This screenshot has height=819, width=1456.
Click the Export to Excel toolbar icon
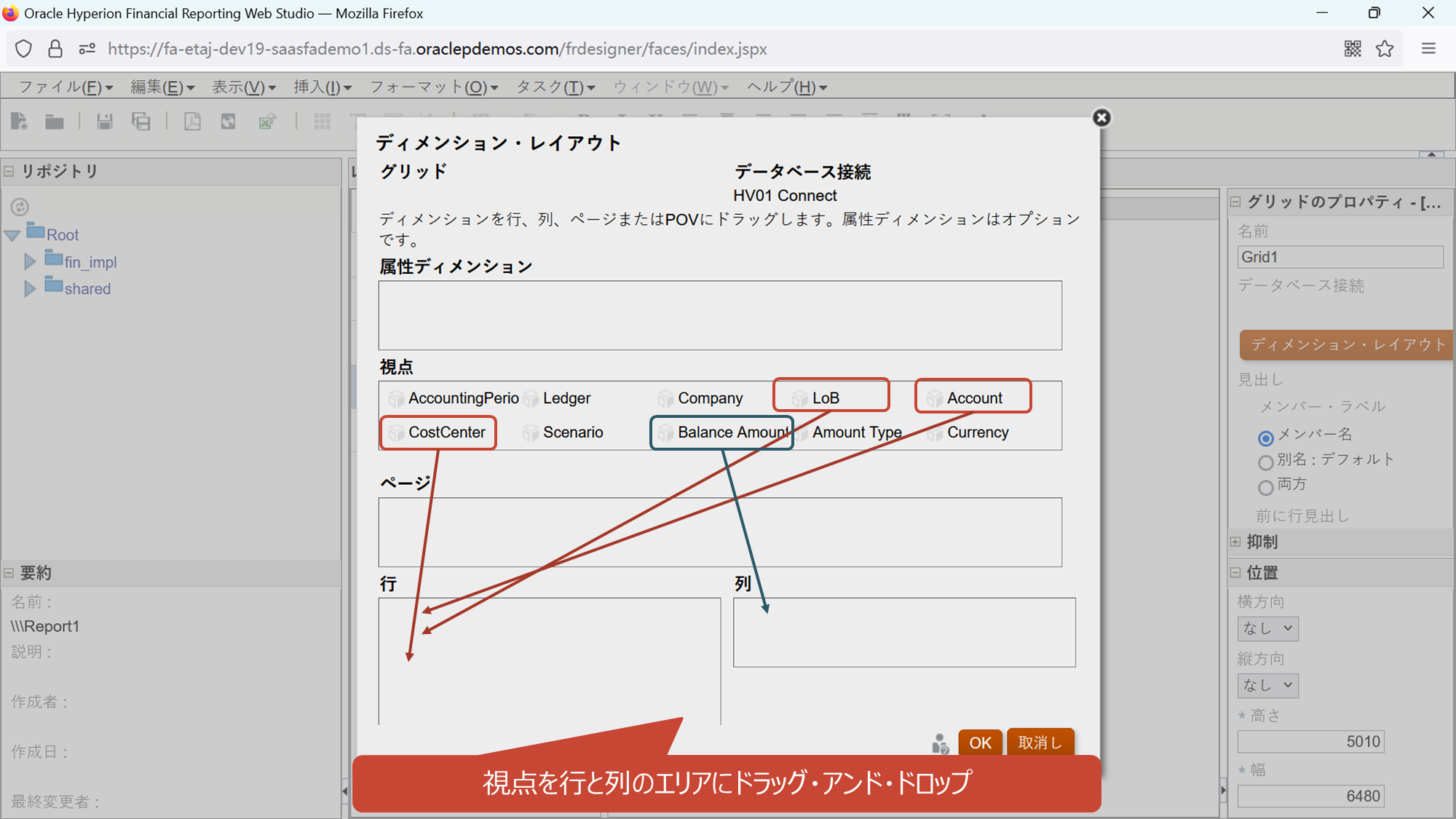click(267, 122)
